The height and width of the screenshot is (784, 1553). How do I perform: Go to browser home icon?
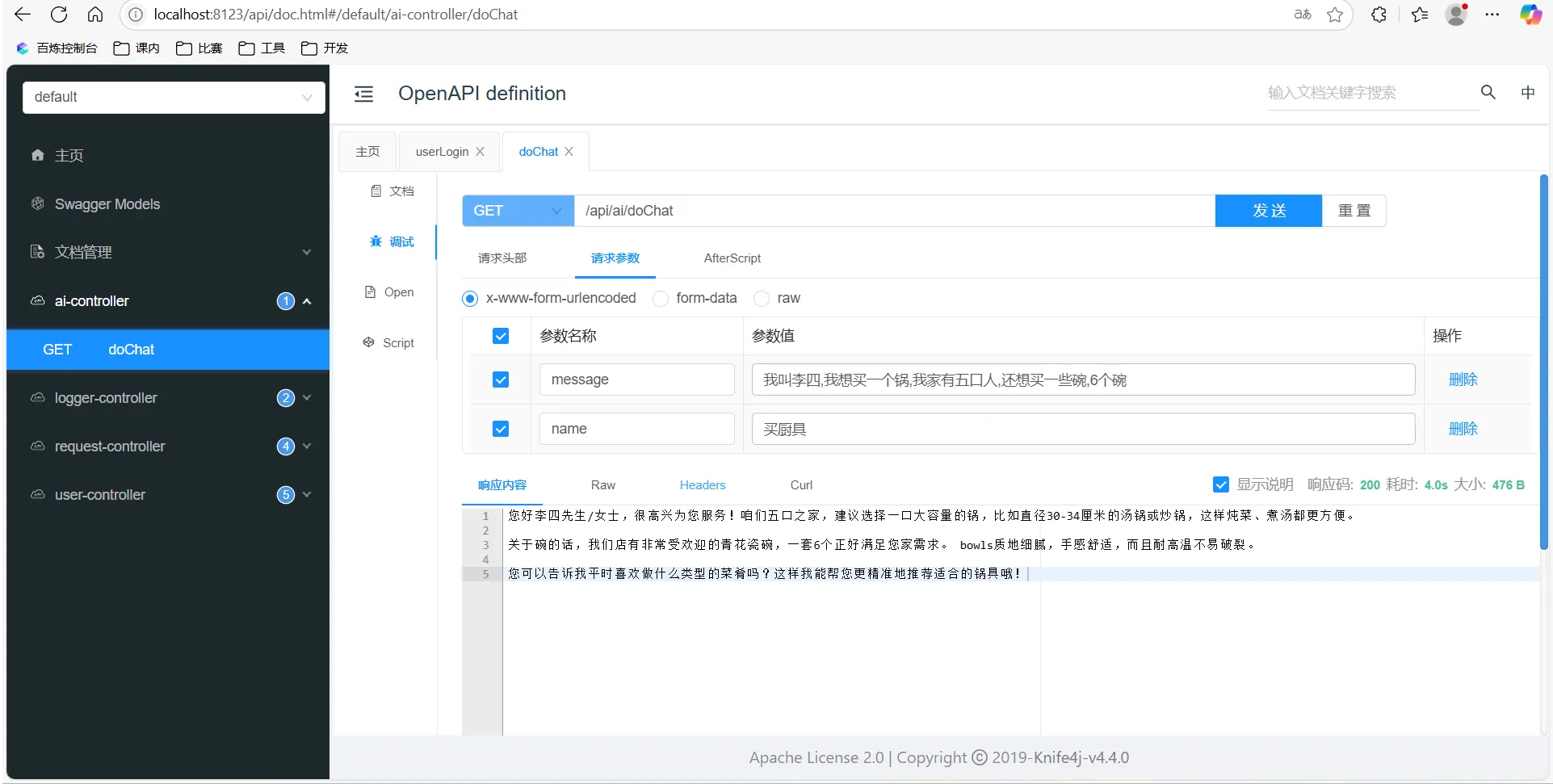[95, 15]
